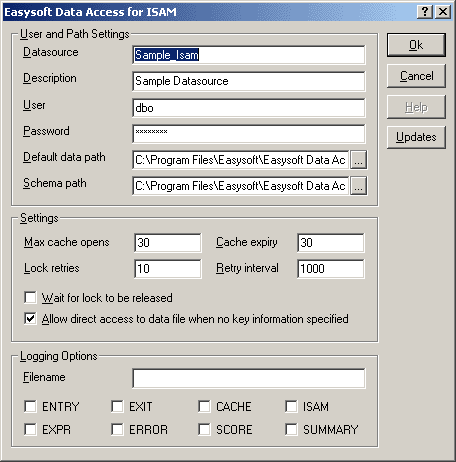Click the question mark help icon in title bar

click(425, 12)
